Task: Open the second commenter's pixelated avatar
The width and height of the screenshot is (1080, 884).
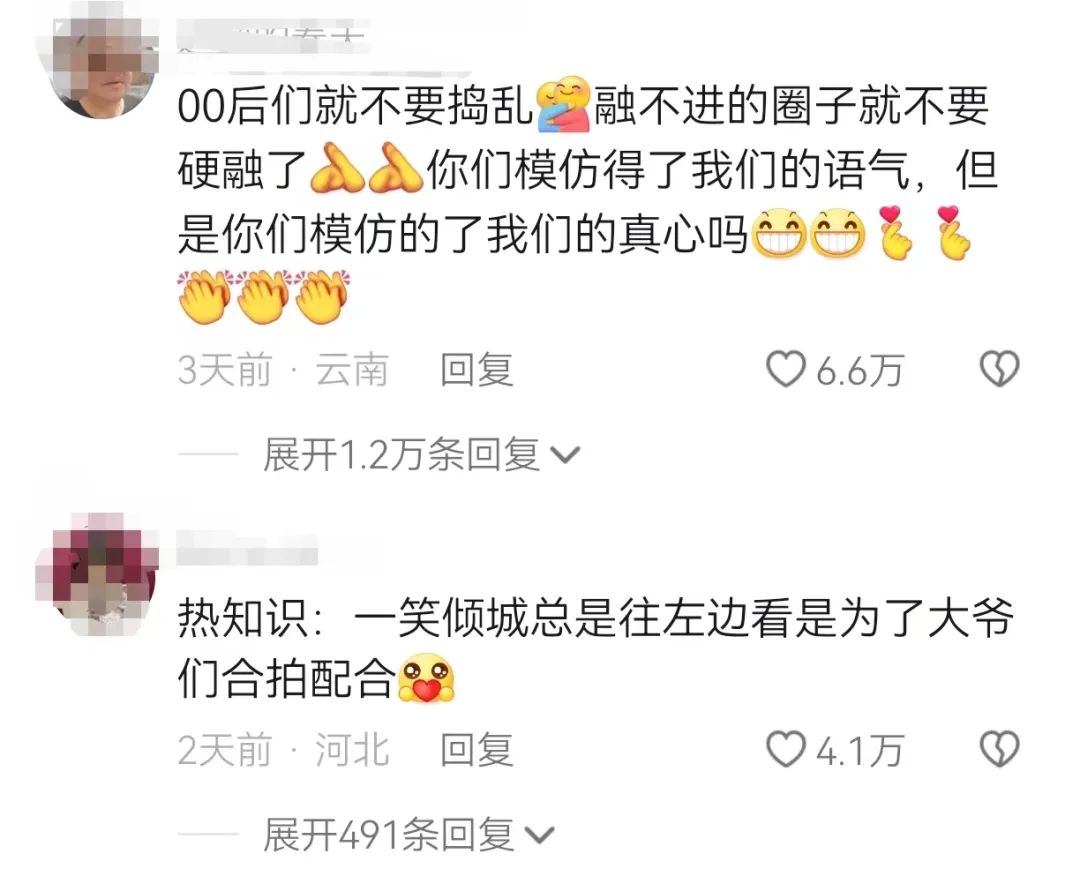Action: tap(97, 574)
